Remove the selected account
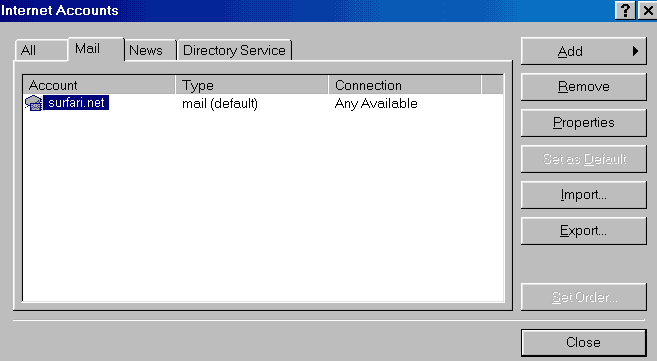This screenshot has width=657, height=361. coord(584,87)
